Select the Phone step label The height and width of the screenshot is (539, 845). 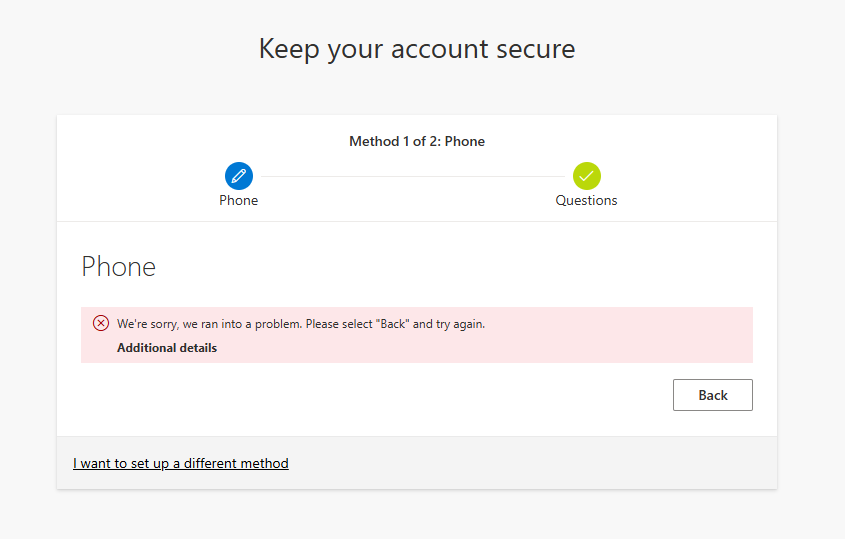click(239, 201)
